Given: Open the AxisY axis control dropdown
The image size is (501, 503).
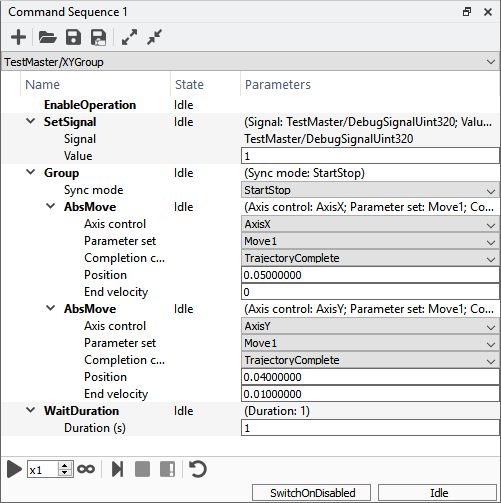Looking at the screenshot, I should (370, 326).
